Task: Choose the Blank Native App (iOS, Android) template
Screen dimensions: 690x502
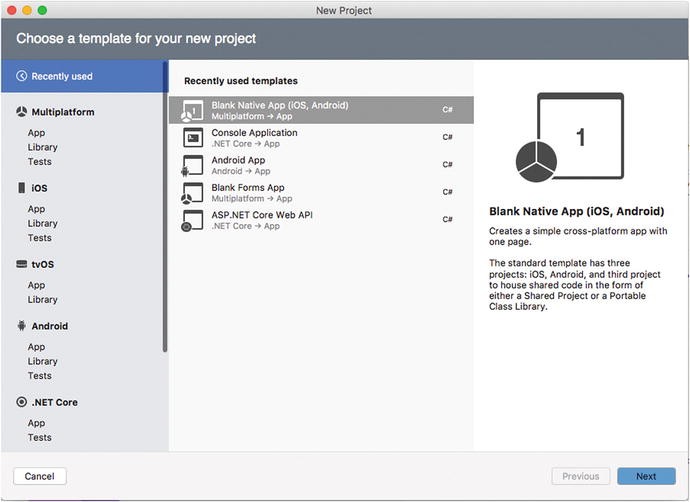Action: pos(321,110)
